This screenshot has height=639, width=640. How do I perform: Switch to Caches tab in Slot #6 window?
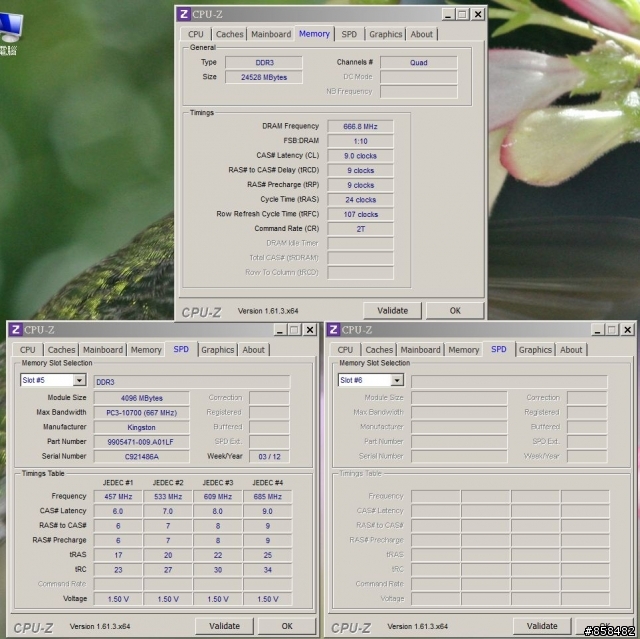[x=379, y=350]
